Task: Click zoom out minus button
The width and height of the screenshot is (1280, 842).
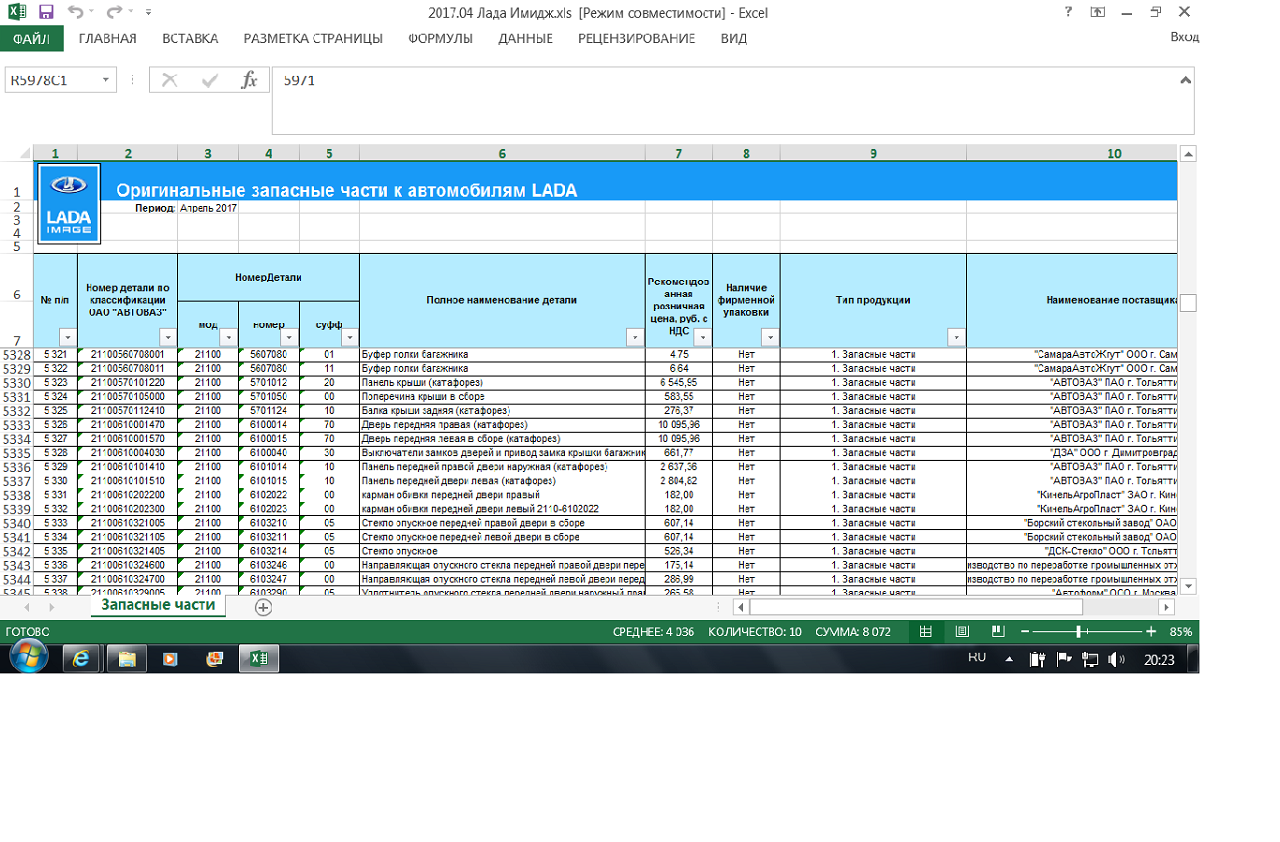Action: click(x=1024, y=632)
